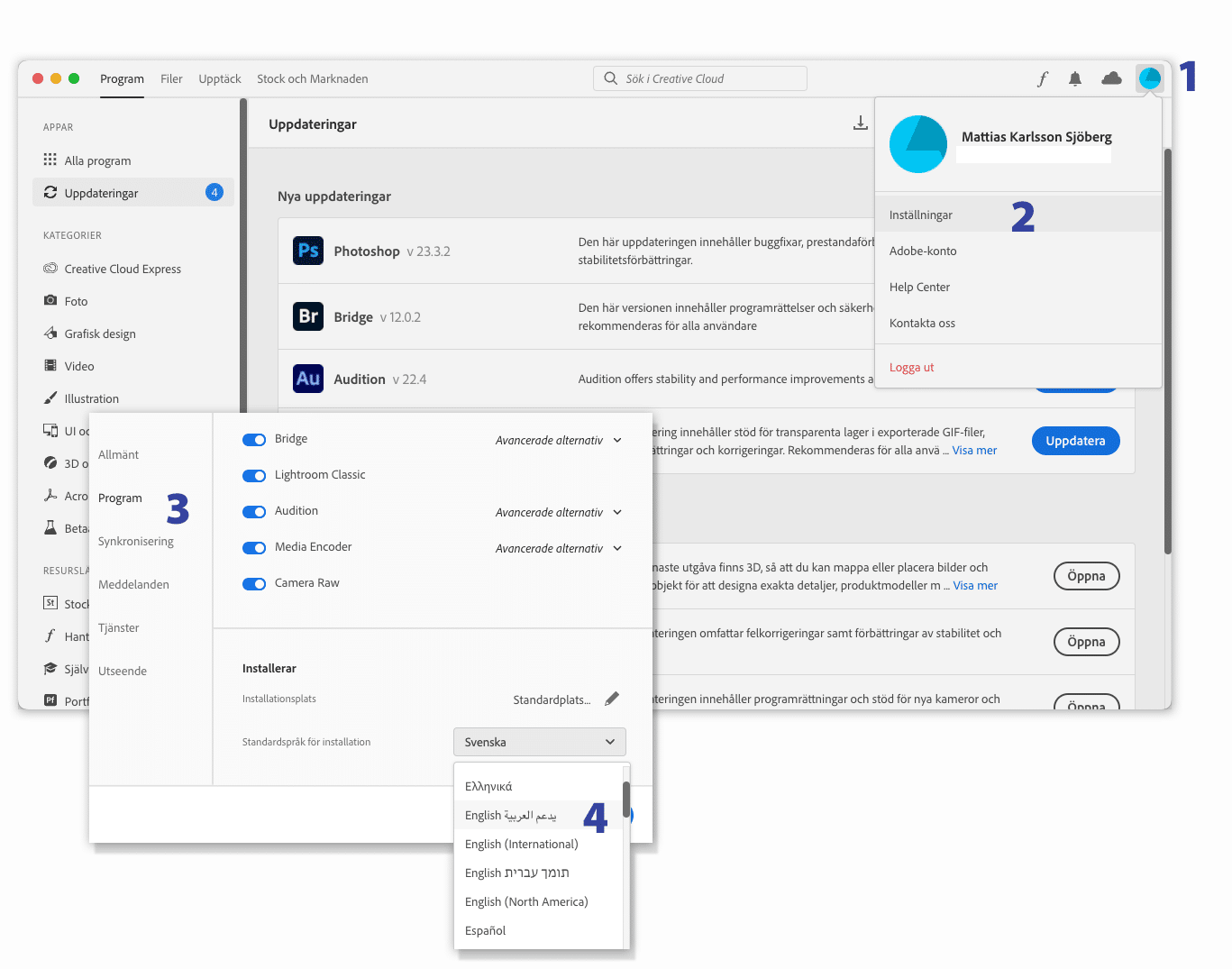Click the Uppdateringar refresh icon
This screenshot has width=1232, height=969.
tap(50, 192)
